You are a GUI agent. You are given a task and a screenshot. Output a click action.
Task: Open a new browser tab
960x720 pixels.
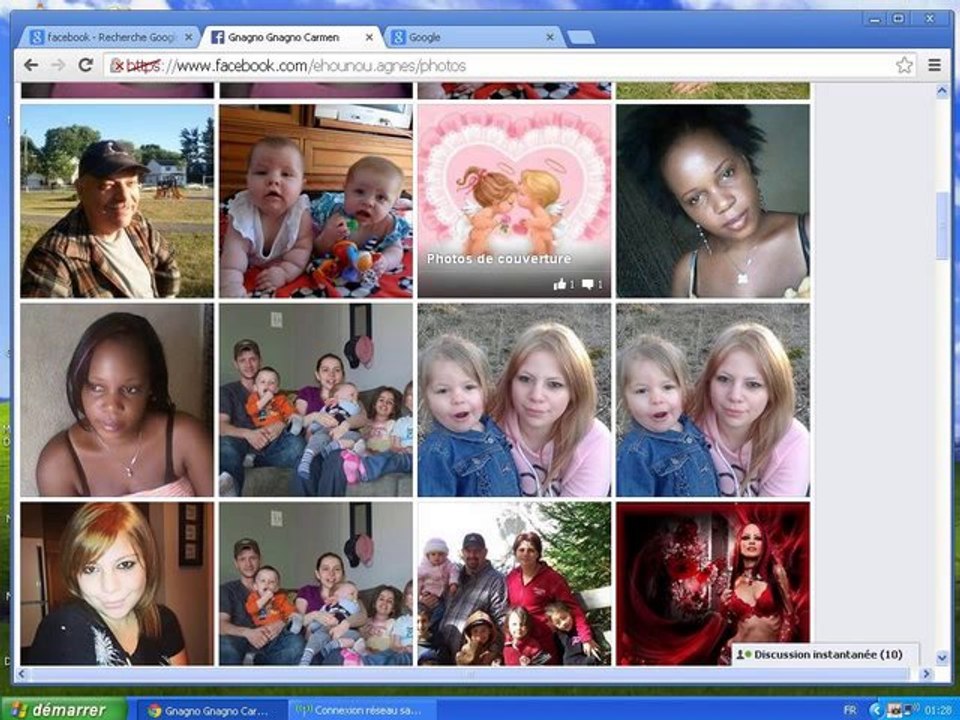(x=580, y=37)
